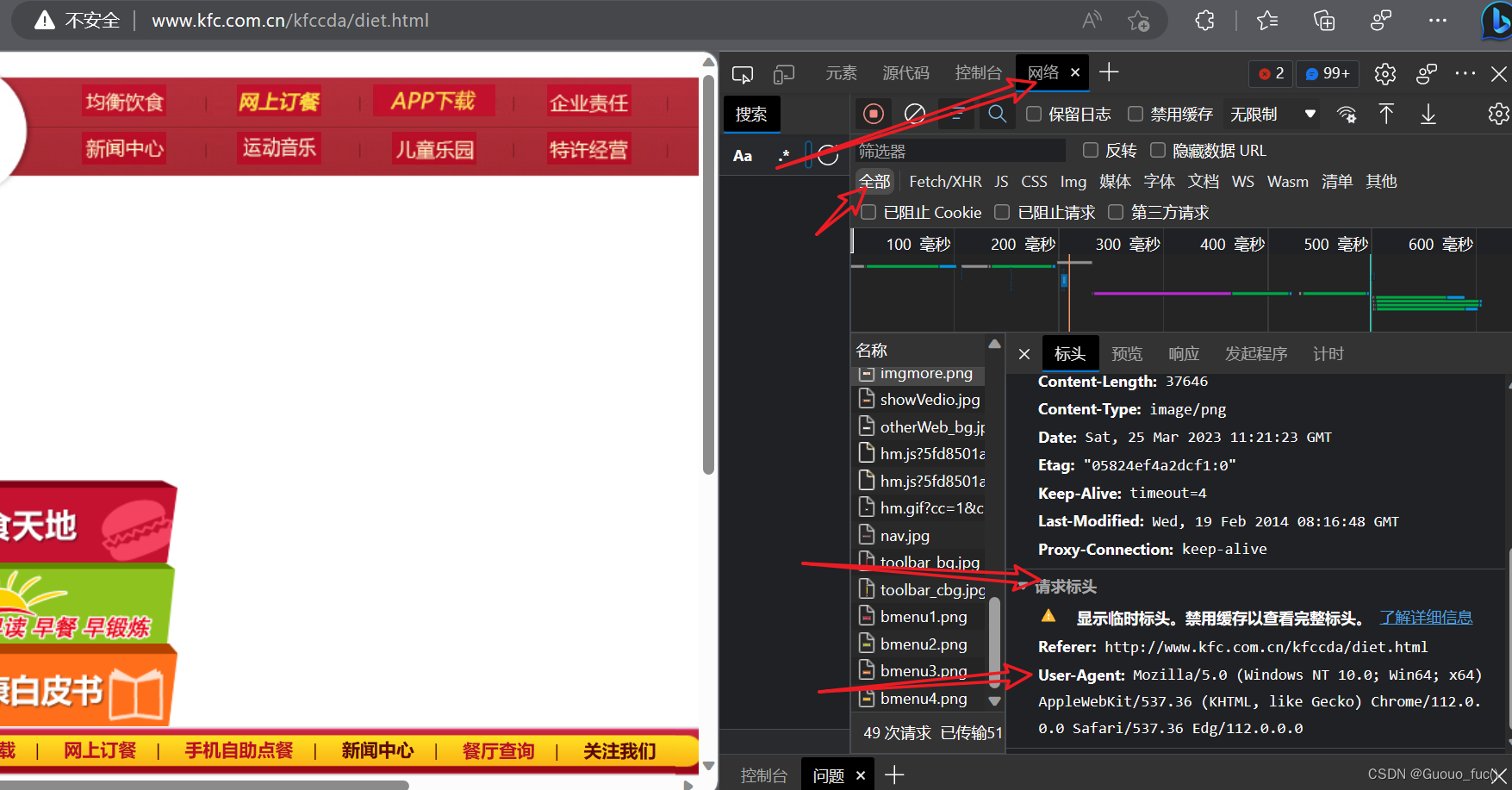
Task: Open the 预览 tab of request
Action: click(x=1127, y=354)
